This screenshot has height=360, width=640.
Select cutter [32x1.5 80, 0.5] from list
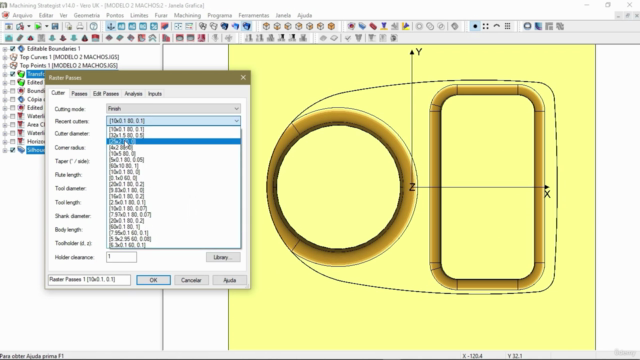click(x=174, y=135)
